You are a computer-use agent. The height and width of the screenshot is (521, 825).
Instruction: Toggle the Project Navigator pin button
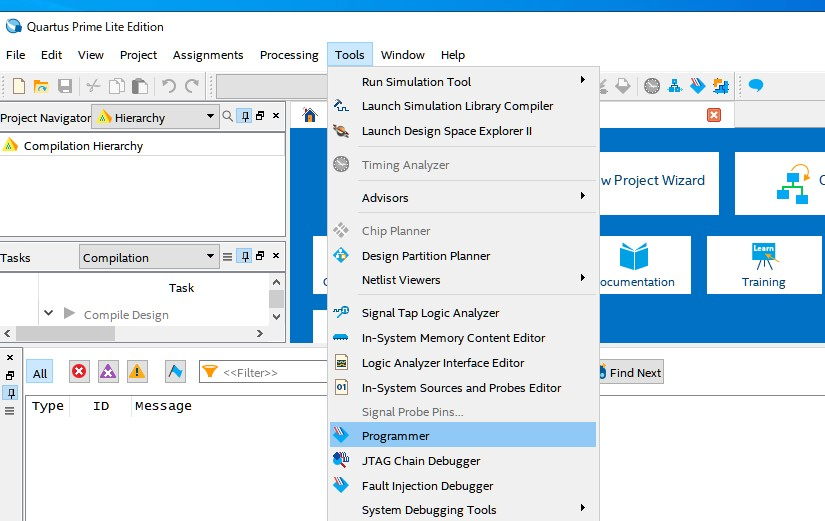(x=245, y=116)
